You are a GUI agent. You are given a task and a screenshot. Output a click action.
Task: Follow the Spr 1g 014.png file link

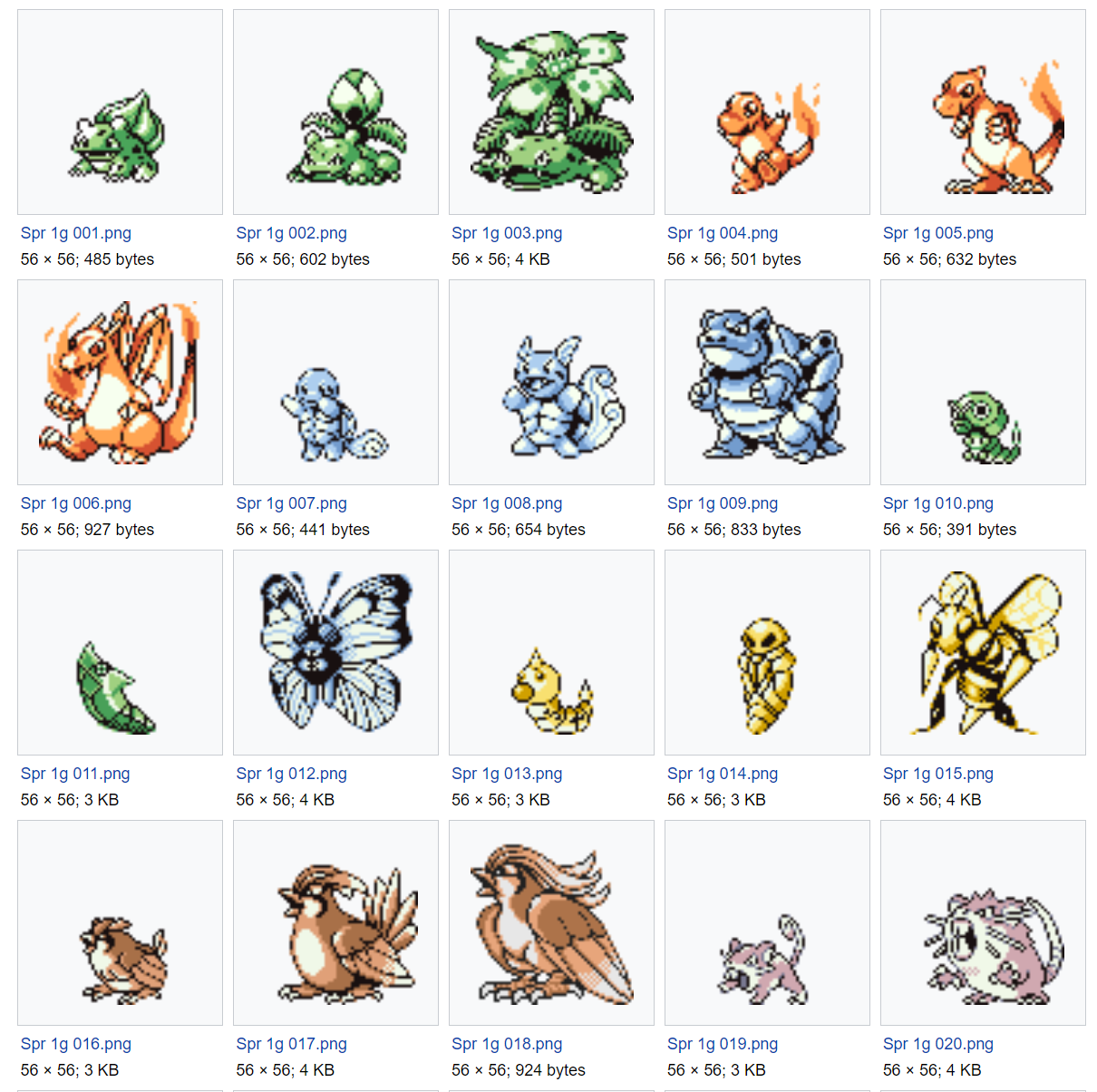723,774
